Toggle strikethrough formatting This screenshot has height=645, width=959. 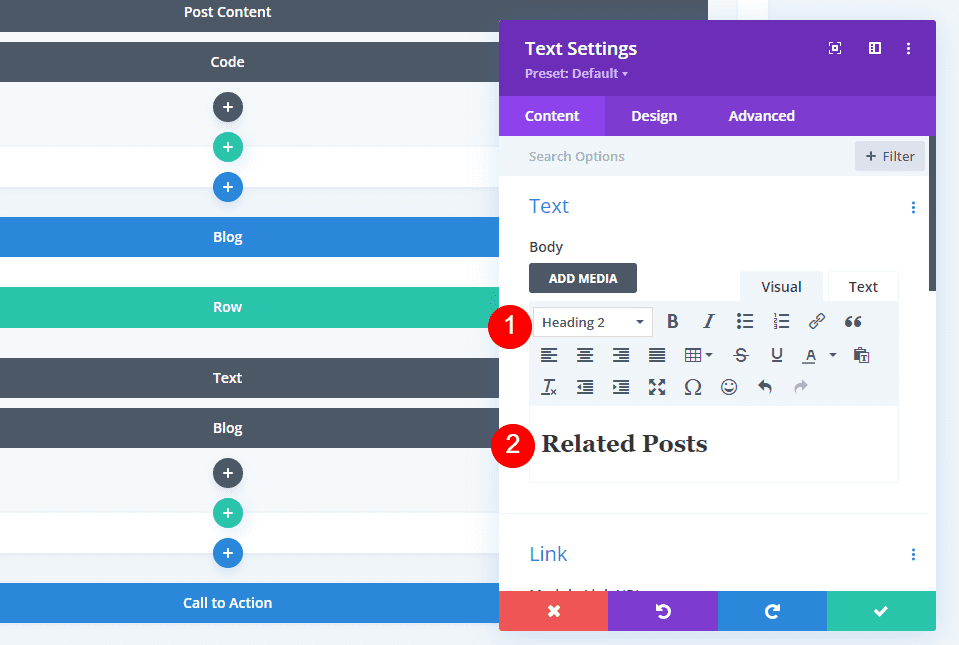click(x=741, y=355)
